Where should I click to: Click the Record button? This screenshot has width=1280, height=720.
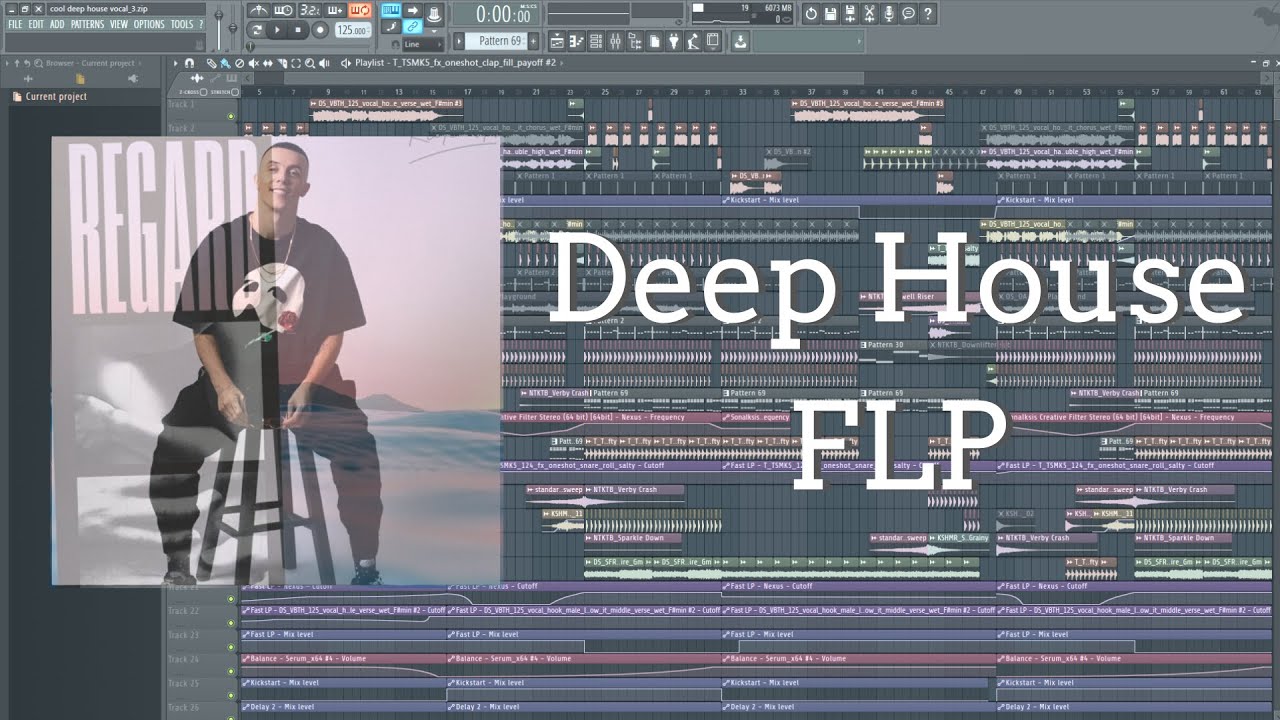pos(320,30)
